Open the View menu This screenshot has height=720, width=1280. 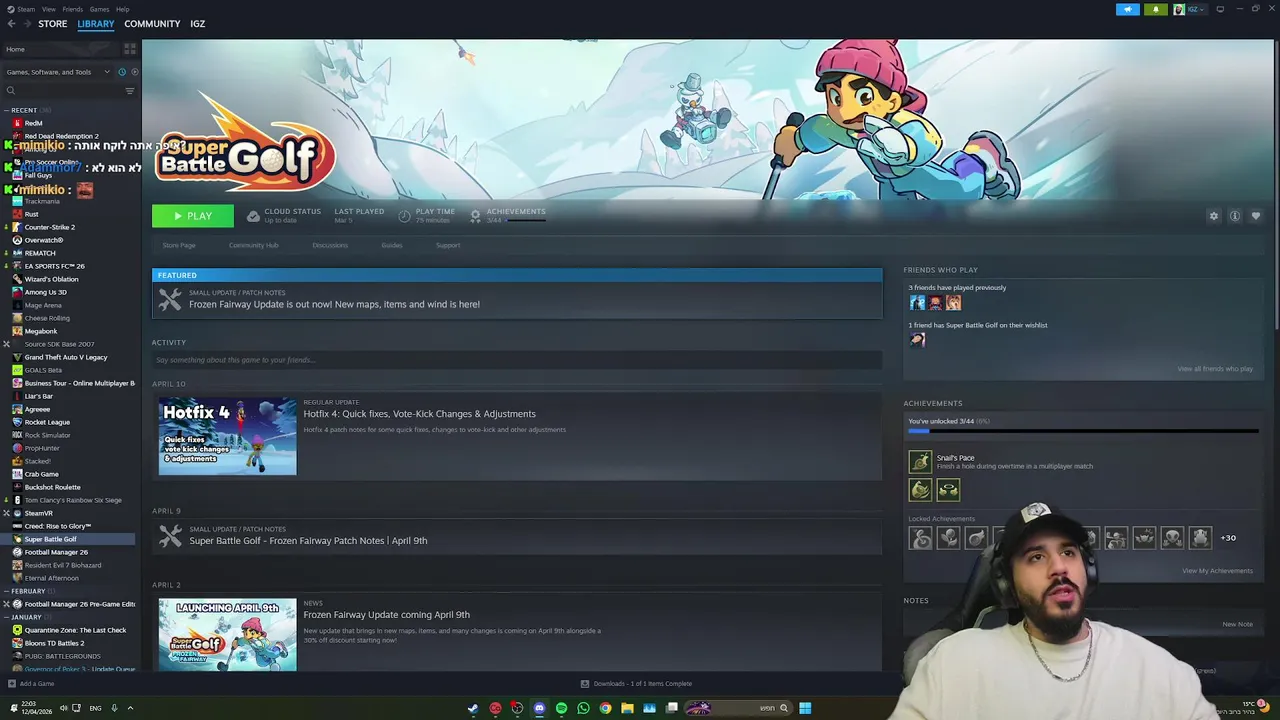point(48,9)
